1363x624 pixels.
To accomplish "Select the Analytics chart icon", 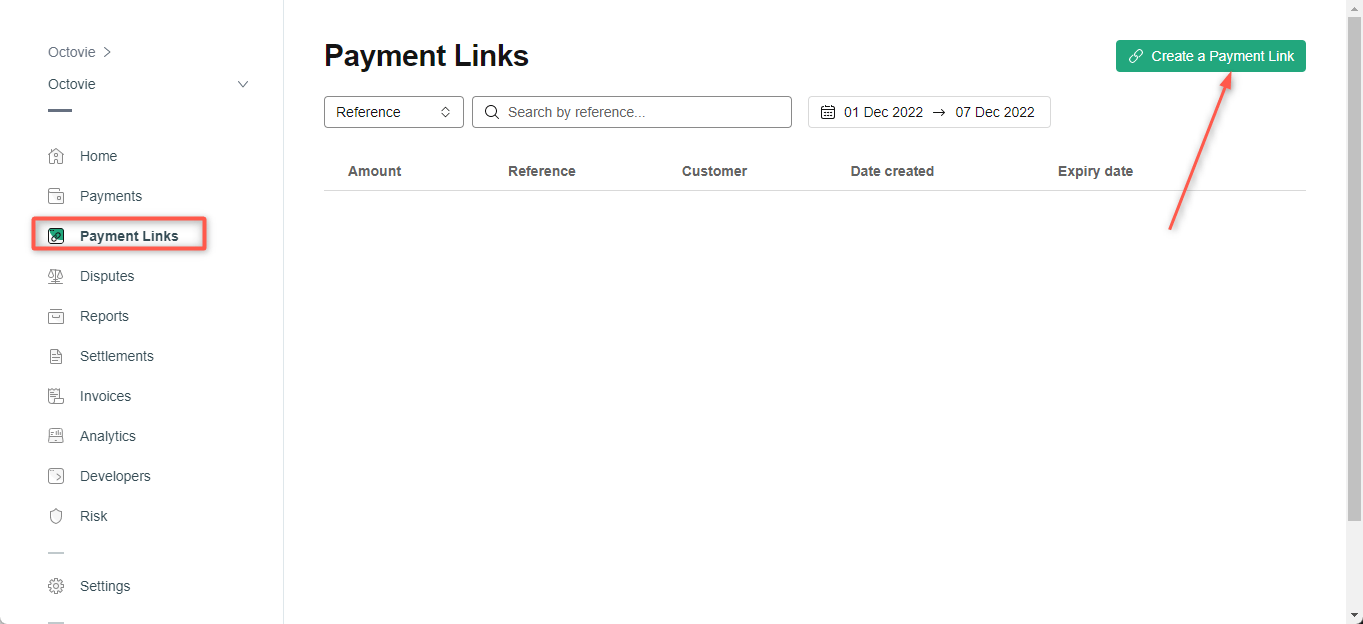I will coord(57,436).
